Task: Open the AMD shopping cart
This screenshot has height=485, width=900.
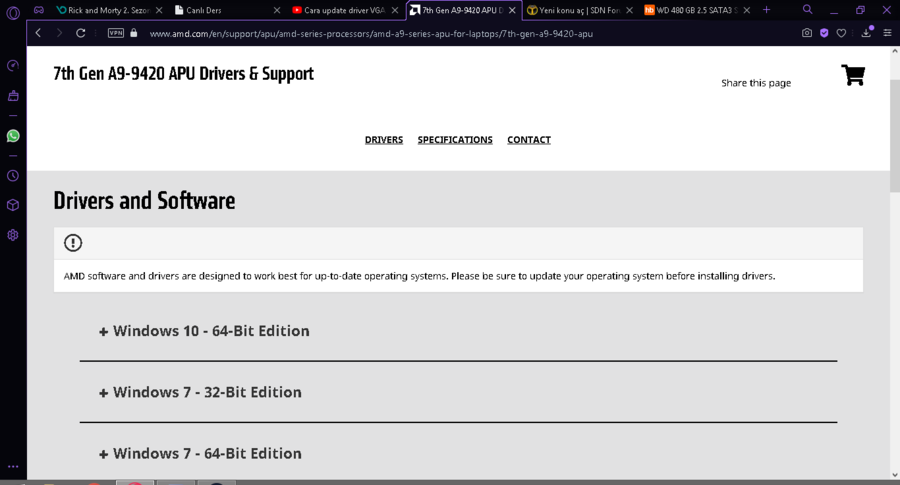Action: point(853,75)
